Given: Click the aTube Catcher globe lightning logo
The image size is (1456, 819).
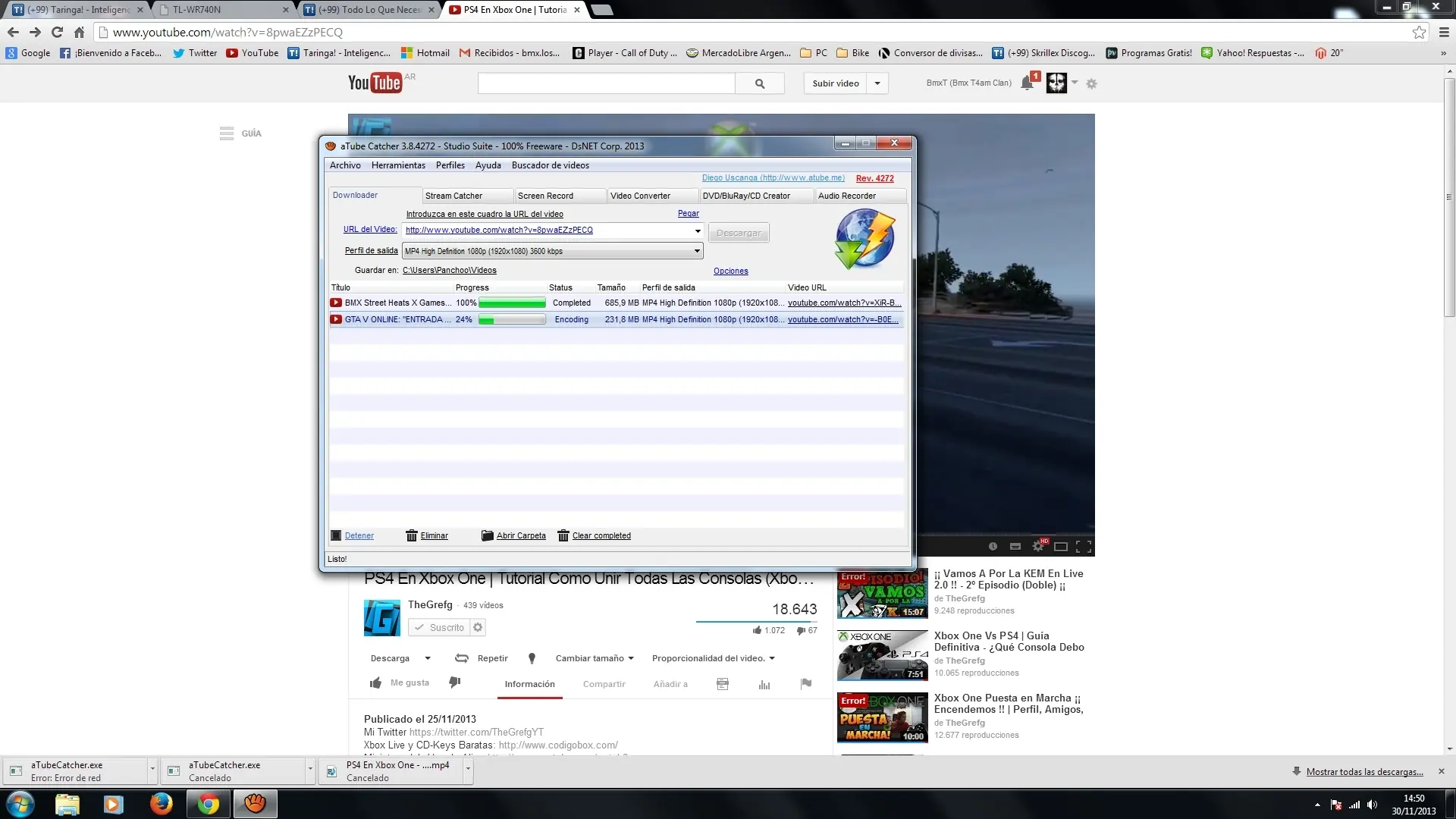Looking at the screenshot, I should [x=864, y=240].
